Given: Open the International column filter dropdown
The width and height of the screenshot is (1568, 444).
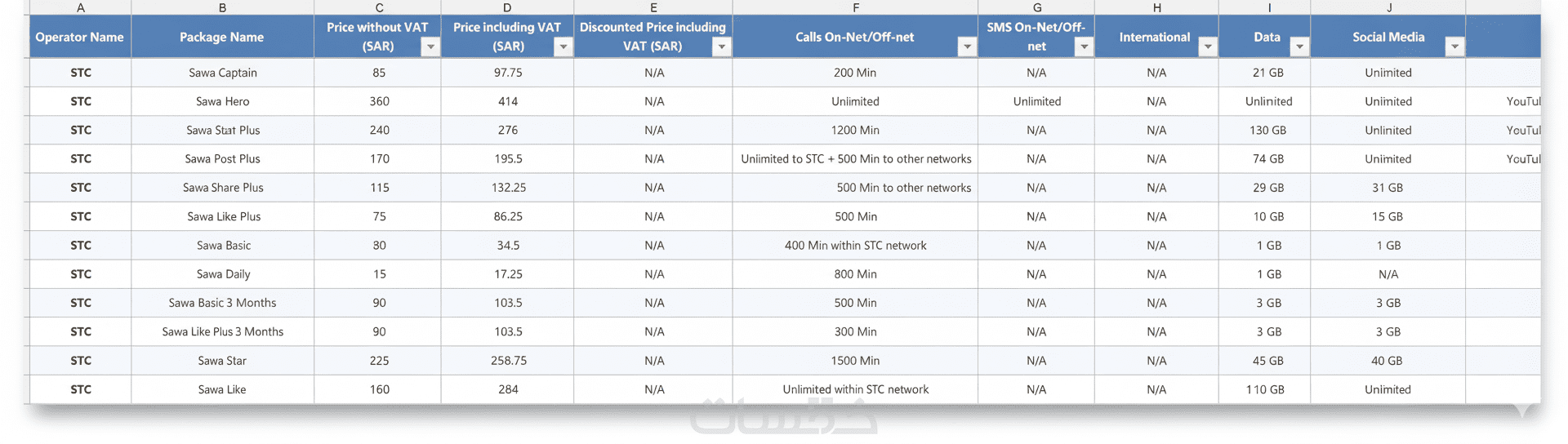Looking at the screenshot, I should 1207,47.
